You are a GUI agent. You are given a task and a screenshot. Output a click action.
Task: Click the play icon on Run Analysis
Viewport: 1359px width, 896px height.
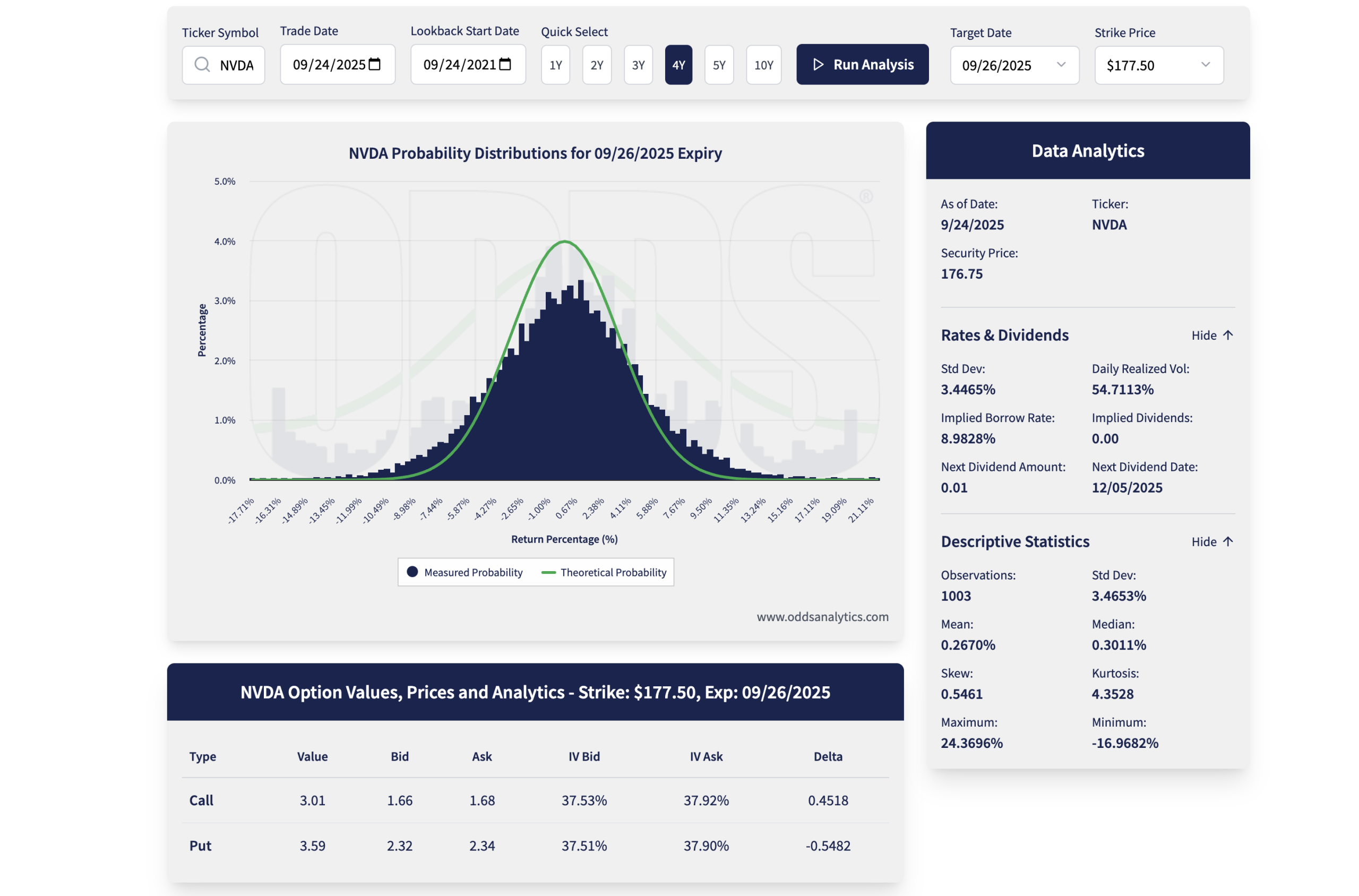[818, 65]
